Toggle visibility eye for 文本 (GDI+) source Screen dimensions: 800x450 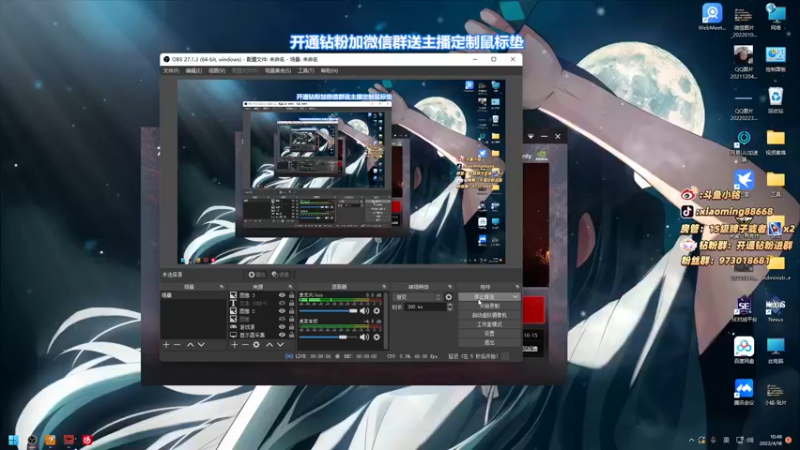click(x=282, y=303)
